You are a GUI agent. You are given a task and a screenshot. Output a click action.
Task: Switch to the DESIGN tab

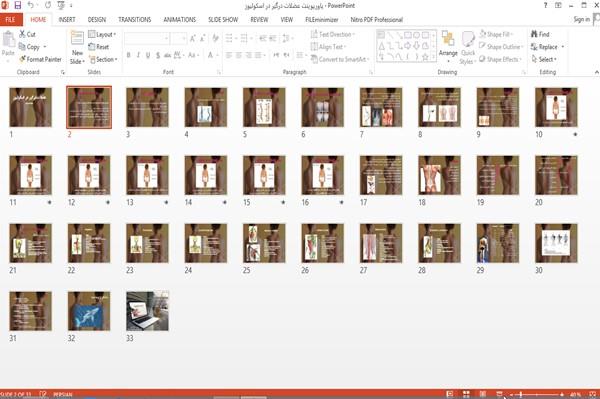click(x=97, y=20)
